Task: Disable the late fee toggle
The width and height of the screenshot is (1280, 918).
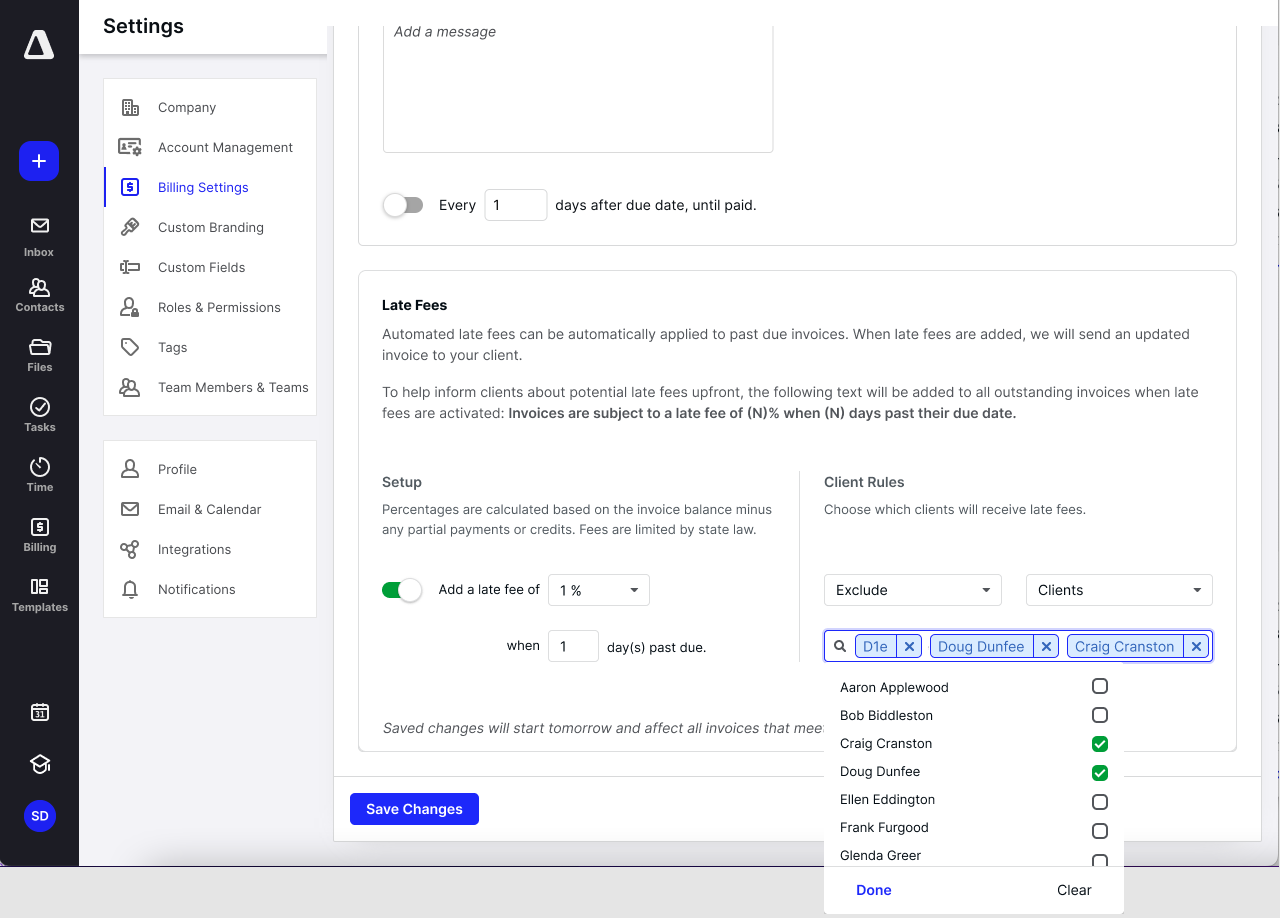Action: pos(401,590)
